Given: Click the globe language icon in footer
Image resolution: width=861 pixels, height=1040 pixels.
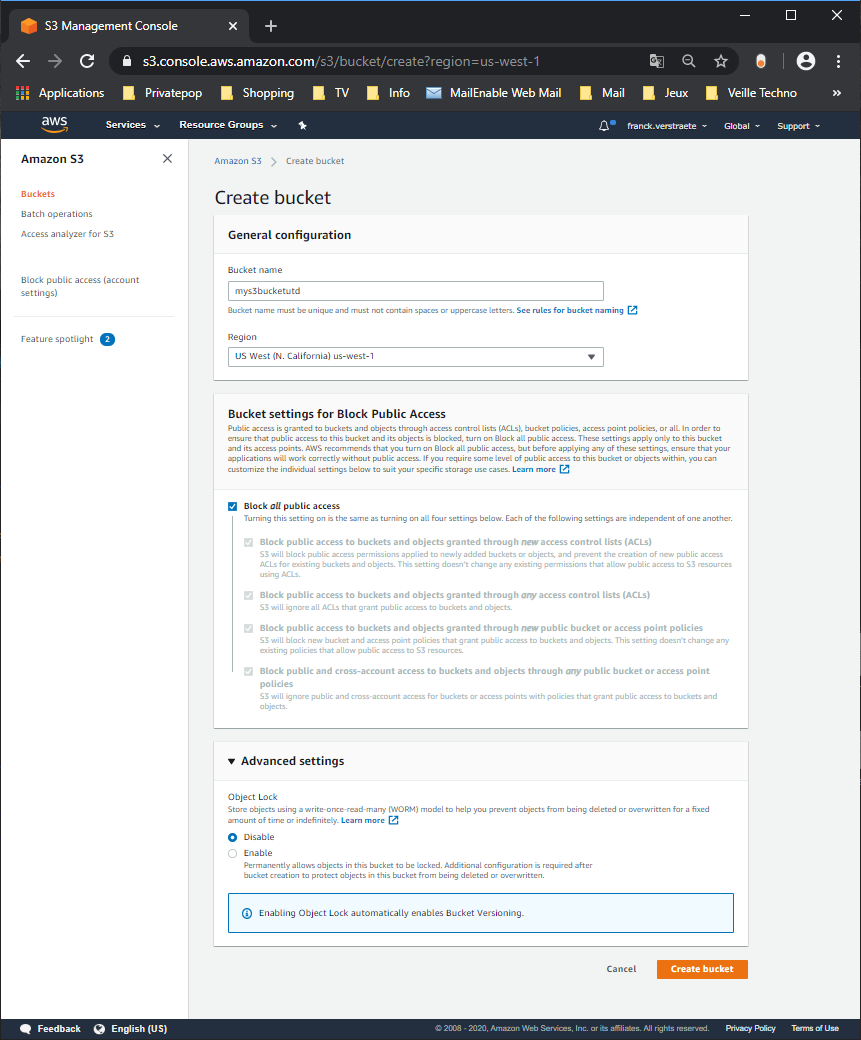Looking at the screenshot, I should pyautogui.click(x=99, y=1029).
